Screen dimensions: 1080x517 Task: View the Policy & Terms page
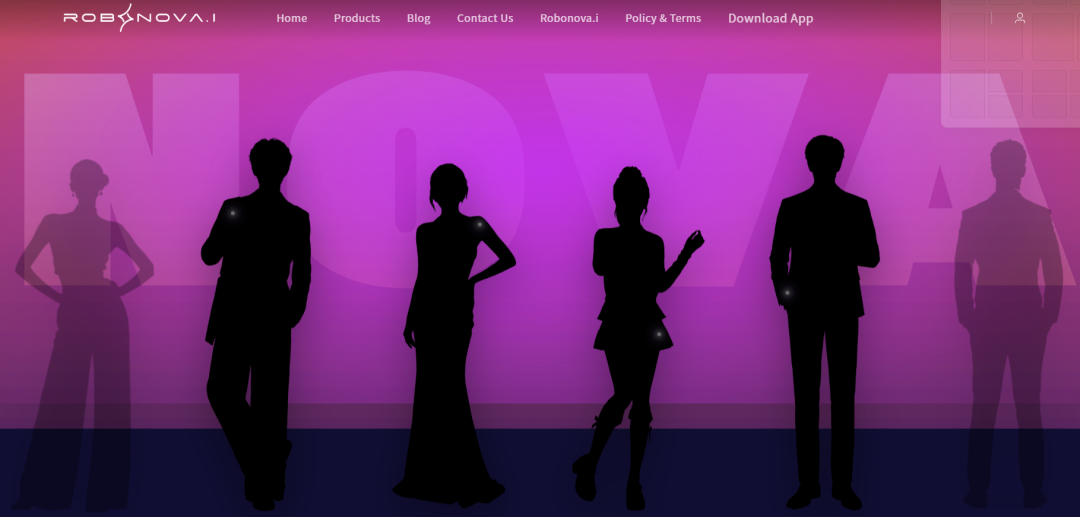coord(663,18)
